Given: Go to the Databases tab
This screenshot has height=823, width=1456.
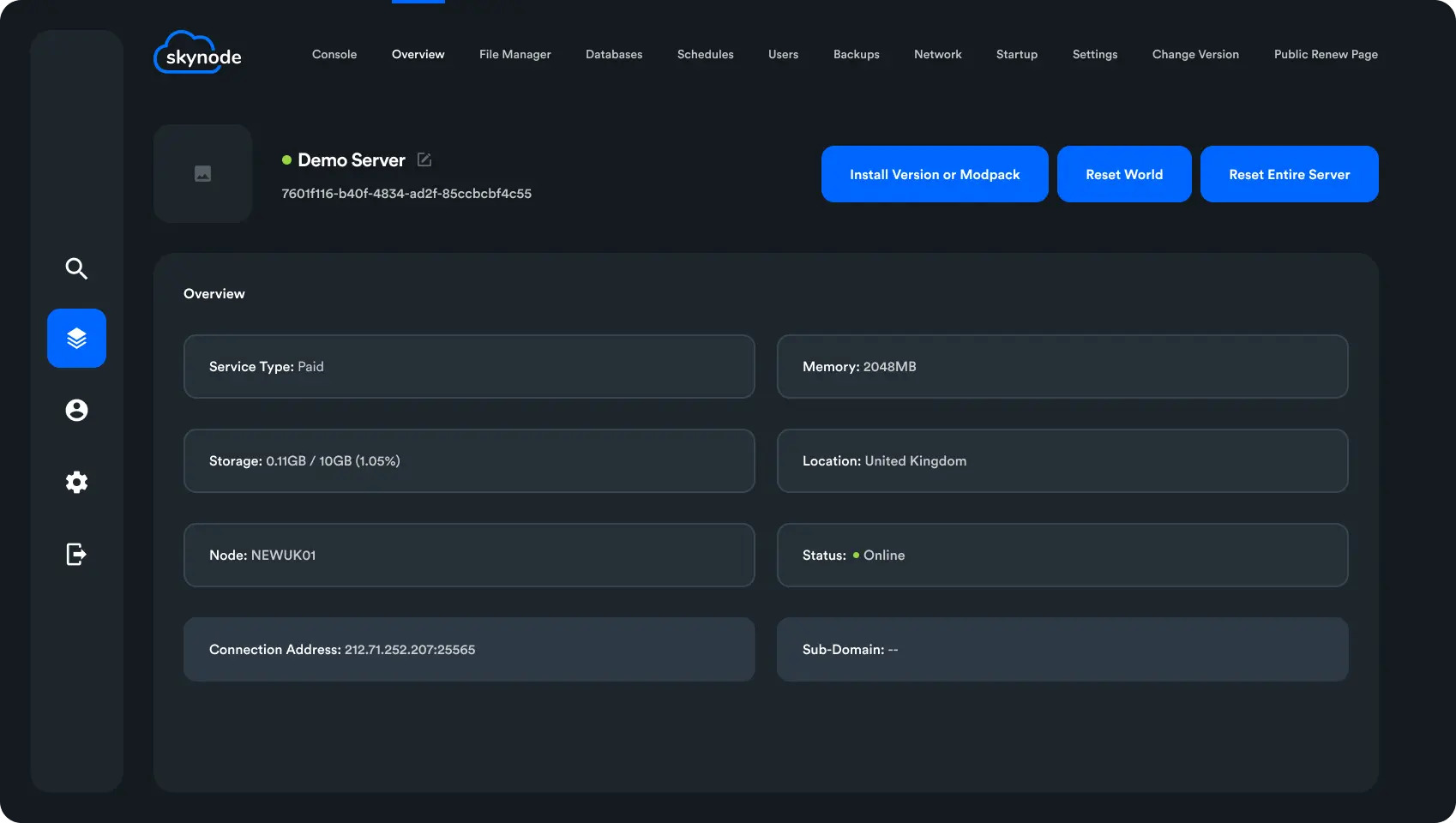Looking at the screenshot, I should point(614,54).
